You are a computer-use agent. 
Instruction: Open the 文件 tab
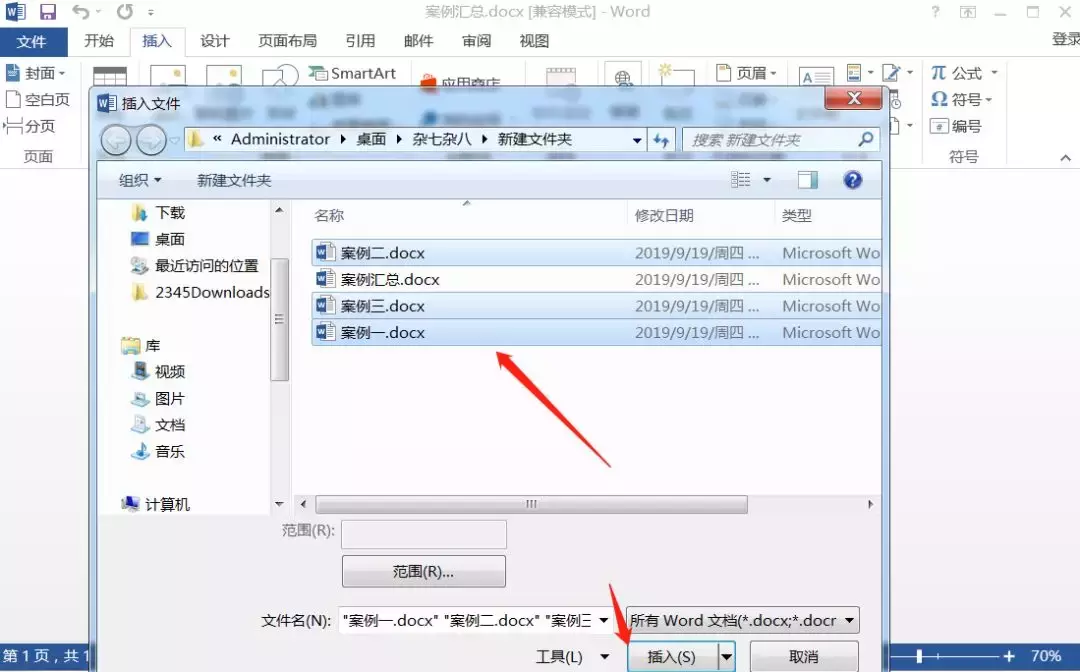[x=32, y=41]
